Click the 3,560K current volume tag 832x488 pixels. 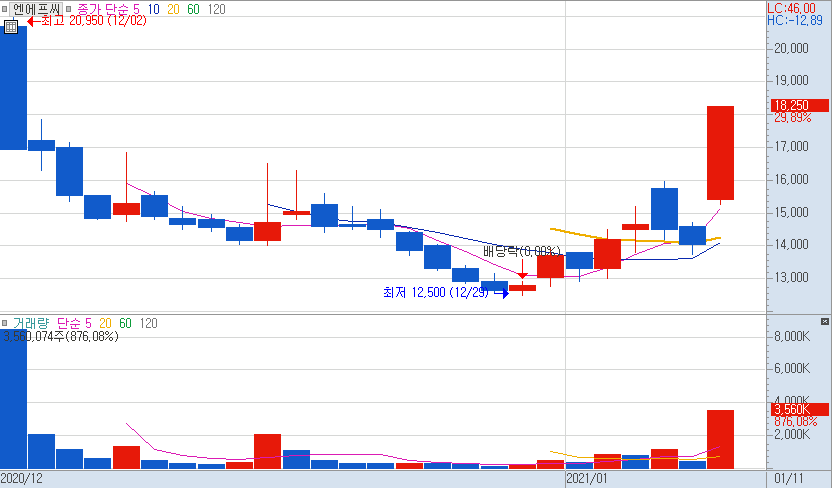799,409
